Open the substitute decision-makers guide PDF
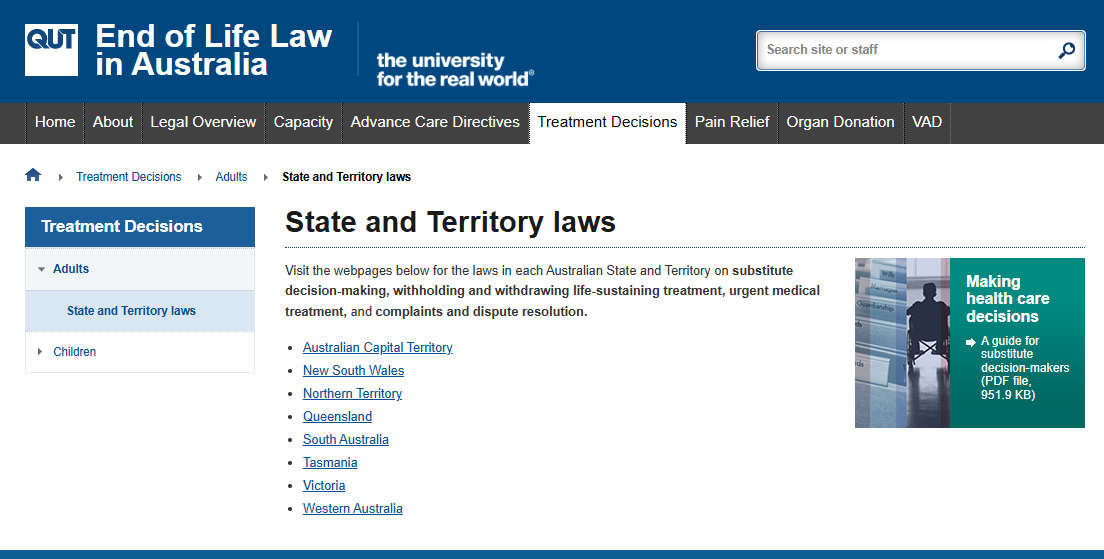 point(1024,368)
